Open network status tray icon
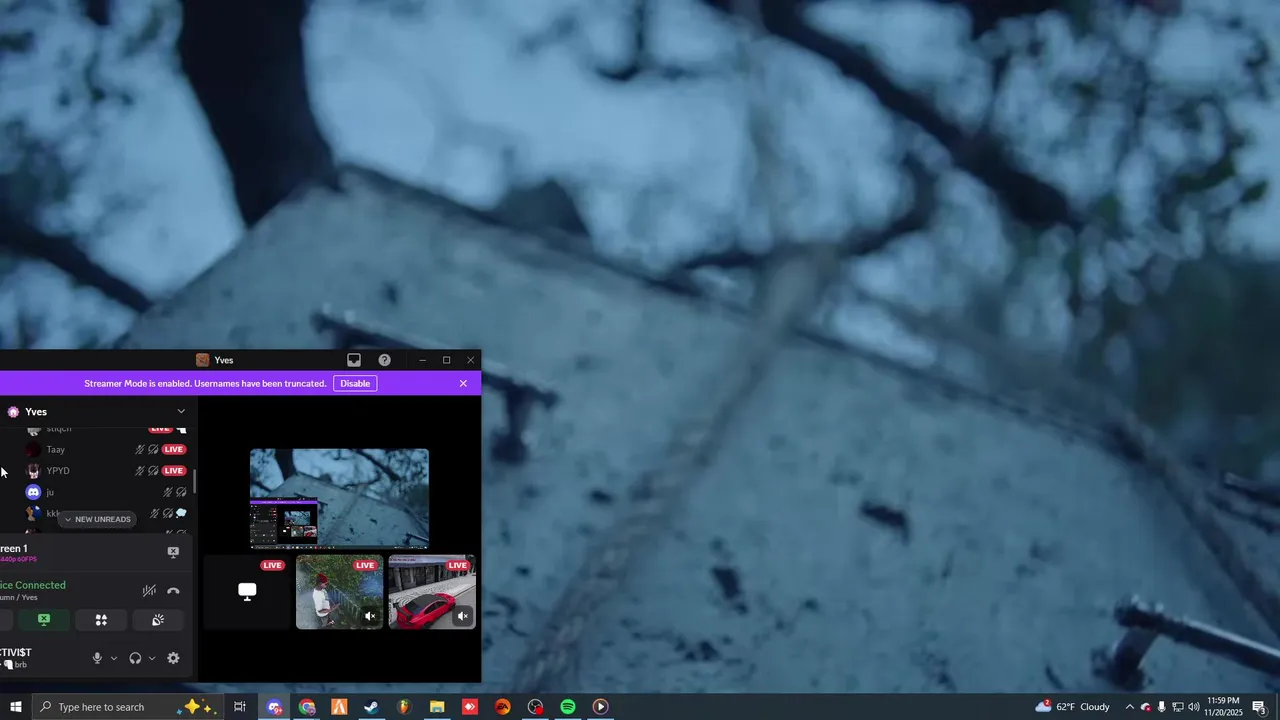The height and width of the screenshot is (720, 1280). (1178, 707)
